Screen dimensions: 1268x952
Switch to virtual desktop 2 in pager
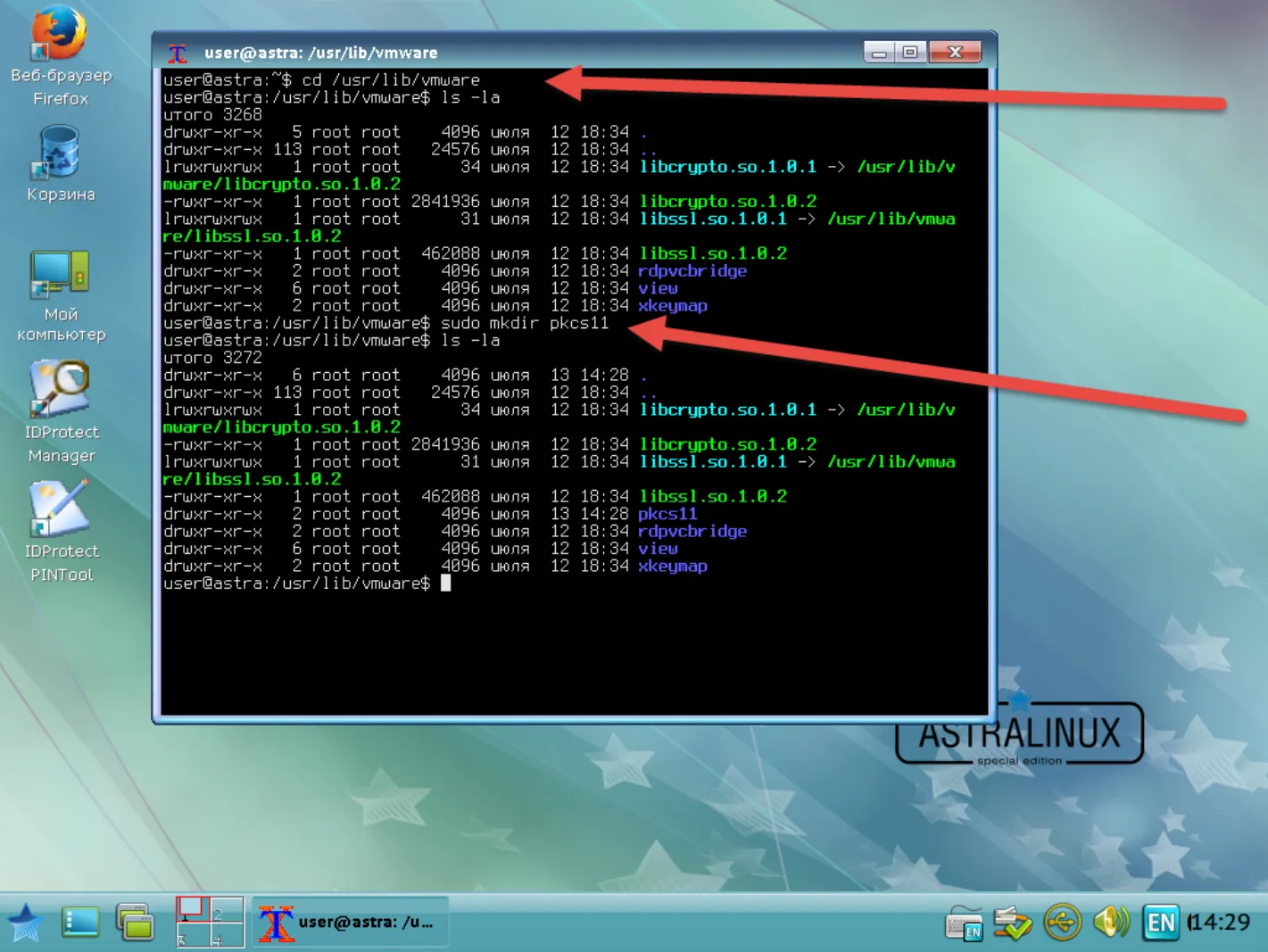click(227, 909)
